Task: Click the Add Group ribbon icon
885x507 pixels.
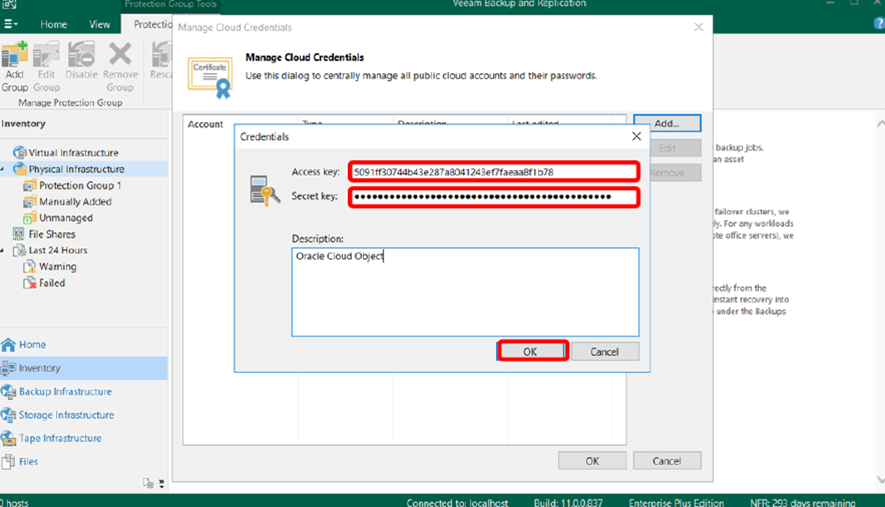Action: (14, 67)
